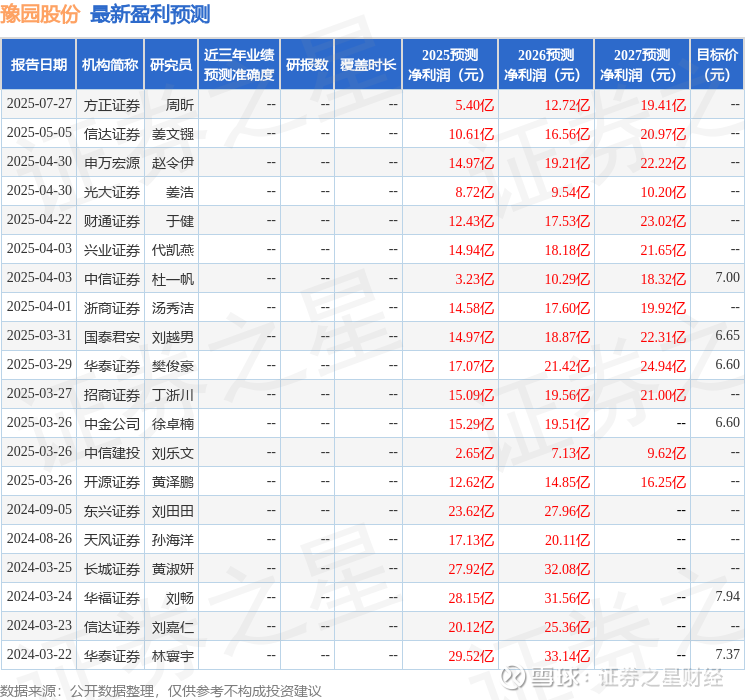Select the date 2025-05-05
This screenshot has width=745, height=700.
39,133
